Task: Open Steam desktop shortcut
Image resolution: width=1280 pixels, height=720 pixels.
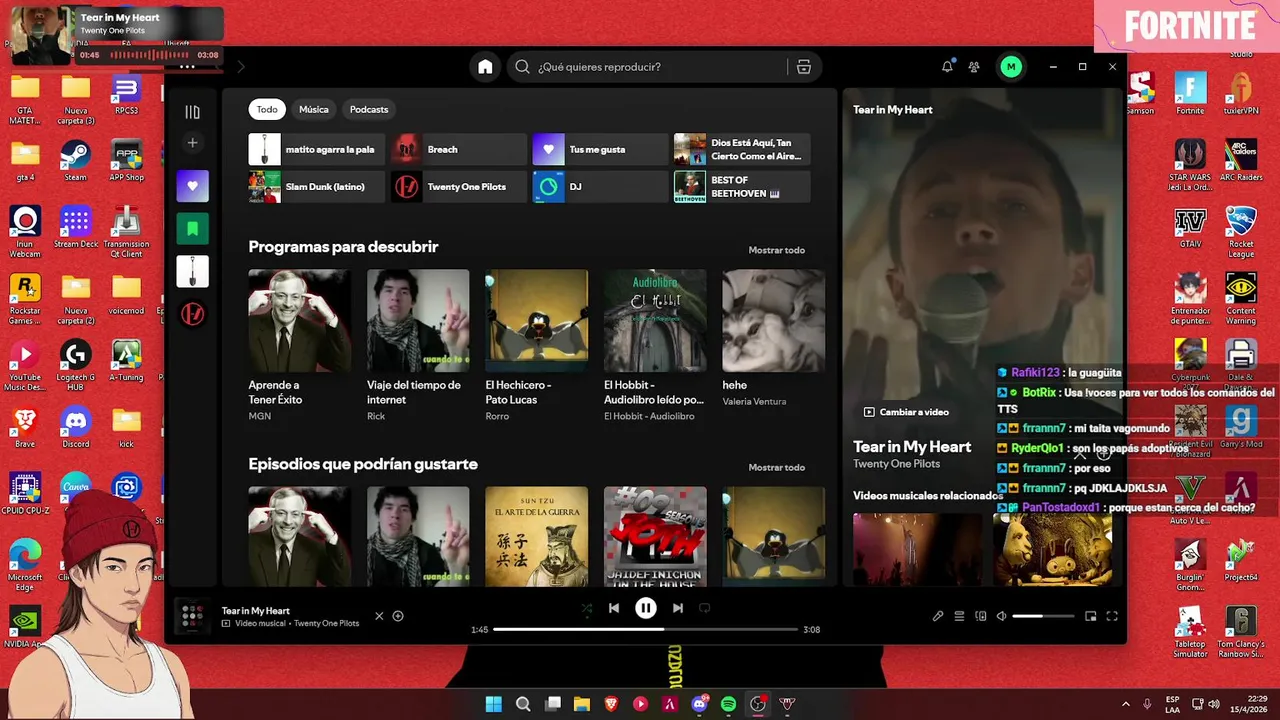Action: 76,160
